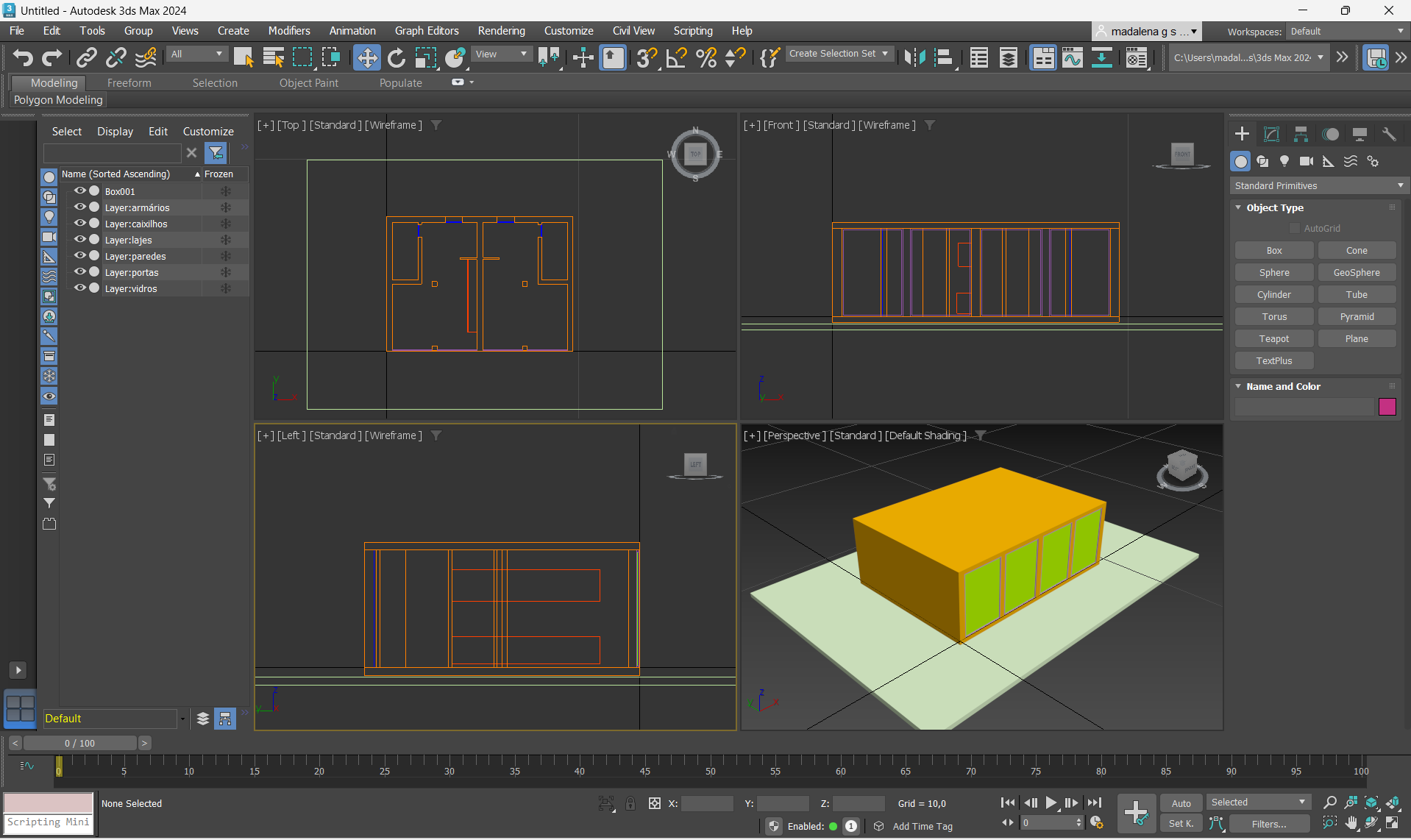Activate the Select and Rotate tool
The width and height of the screenshot is (1411, 840).
point(397,57)
